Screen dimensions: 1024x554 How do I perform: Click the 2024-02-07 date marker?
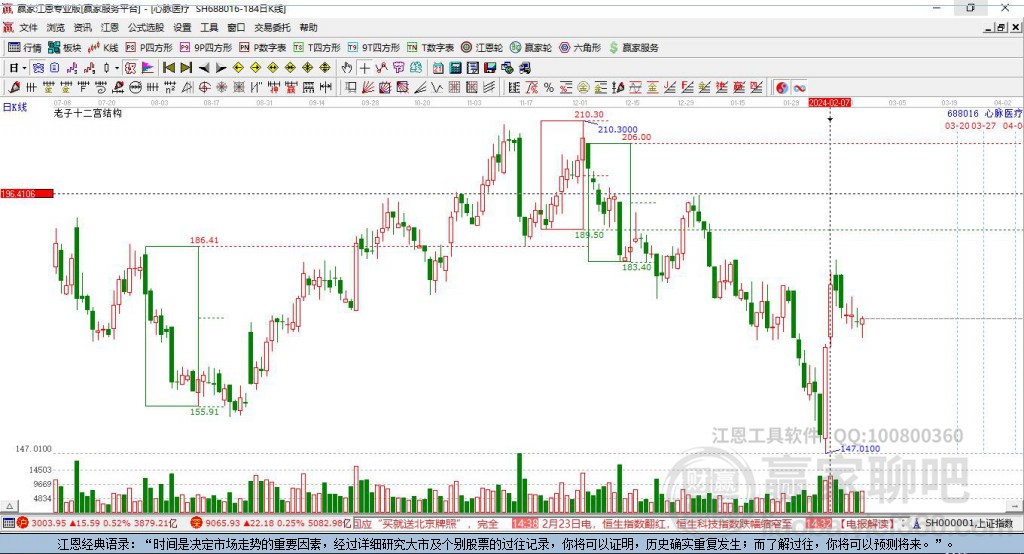pos(829,103)
